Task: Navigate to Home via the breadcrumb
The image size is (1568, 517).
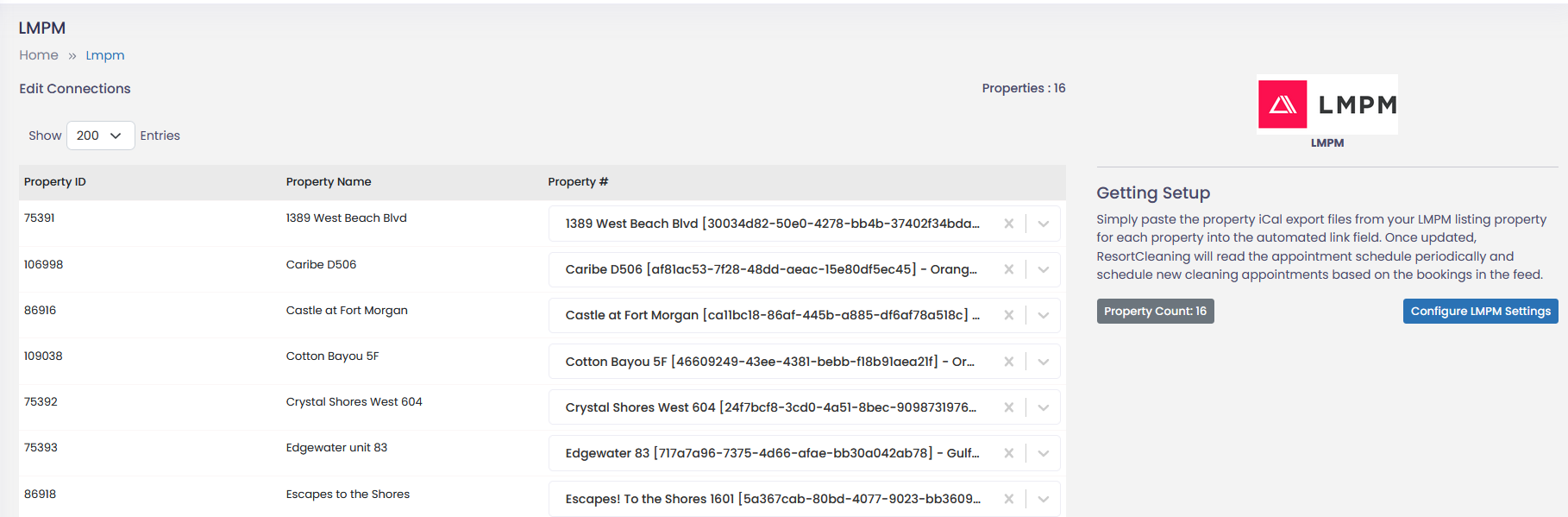Action: point(38,54)
